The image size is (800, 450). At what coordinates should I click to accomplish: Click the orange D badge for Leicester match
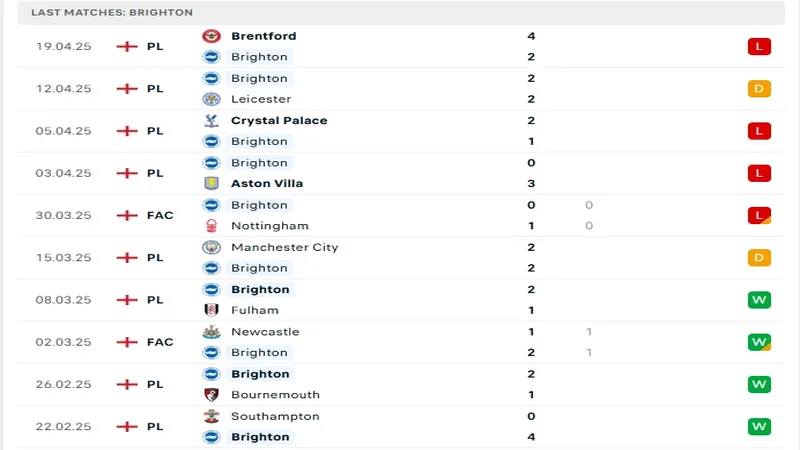click(x=759, y=89)
